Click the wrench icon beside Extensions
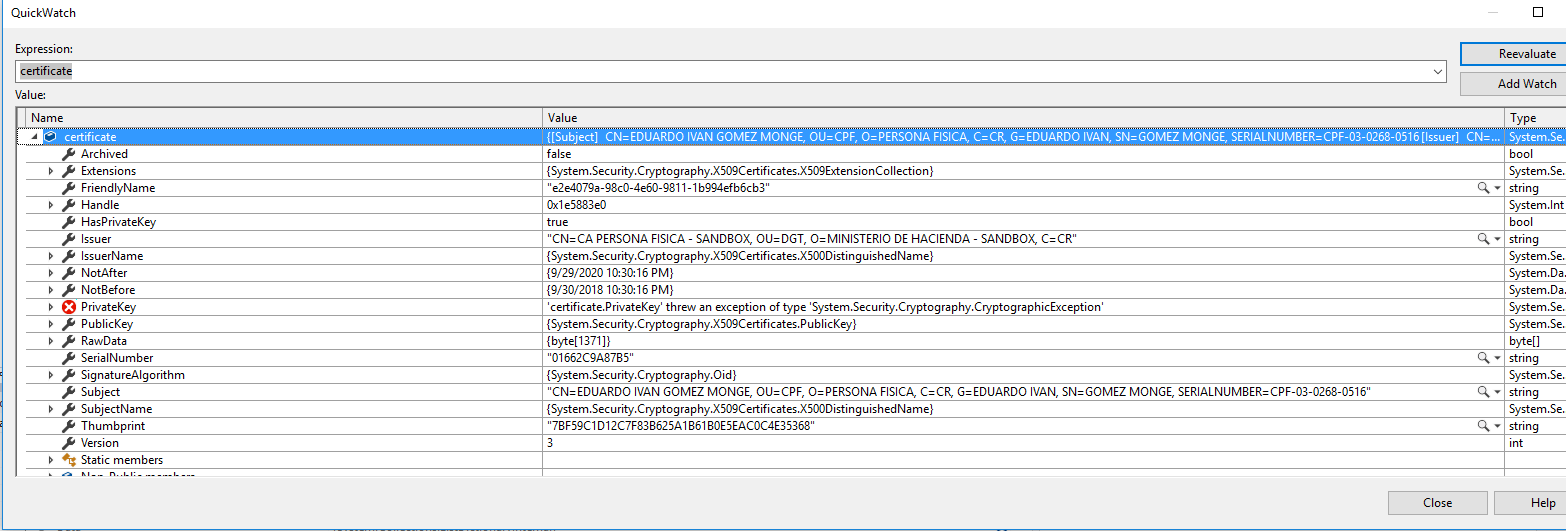The image size is (1566, 531). pos(69,171)
